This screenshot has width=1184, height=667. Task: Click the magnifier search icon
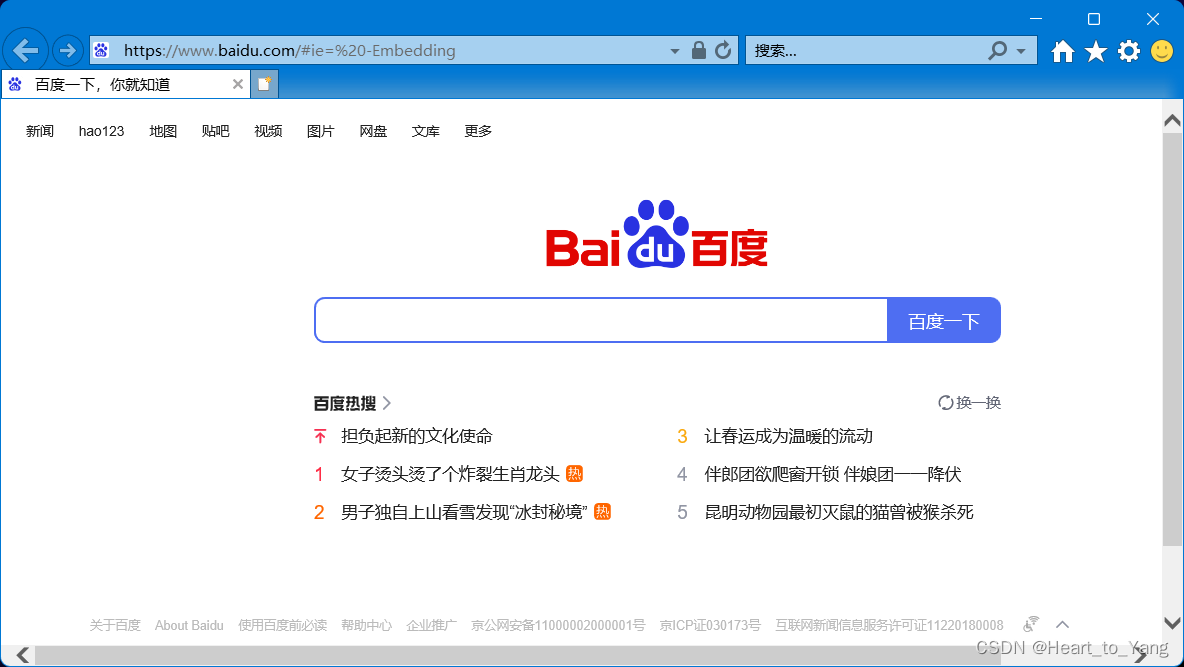pos(997,51)
